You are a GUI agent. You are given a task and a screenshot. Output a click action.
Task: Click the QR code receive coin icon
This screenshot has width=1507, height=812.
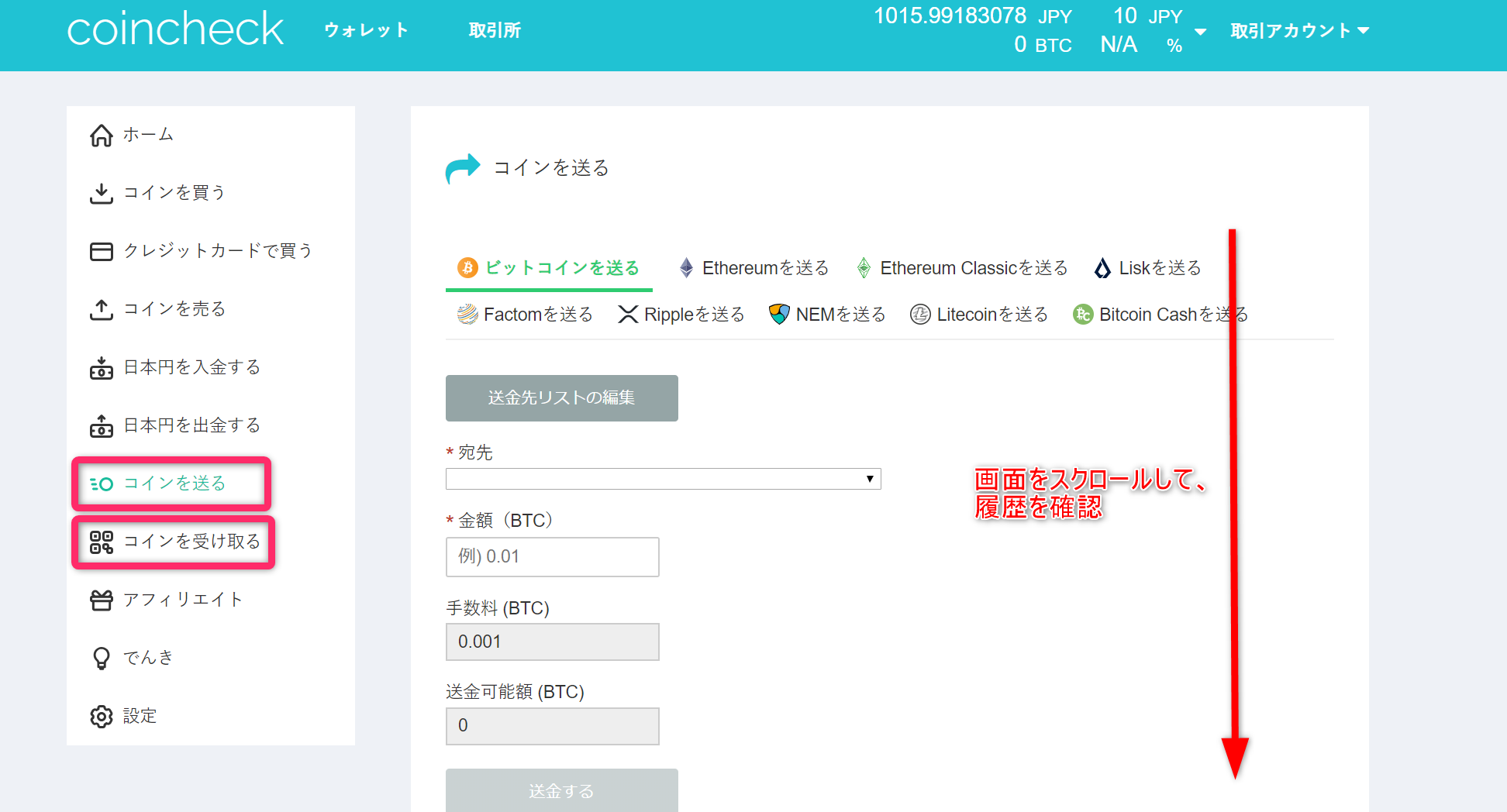[x=102, y=542]
